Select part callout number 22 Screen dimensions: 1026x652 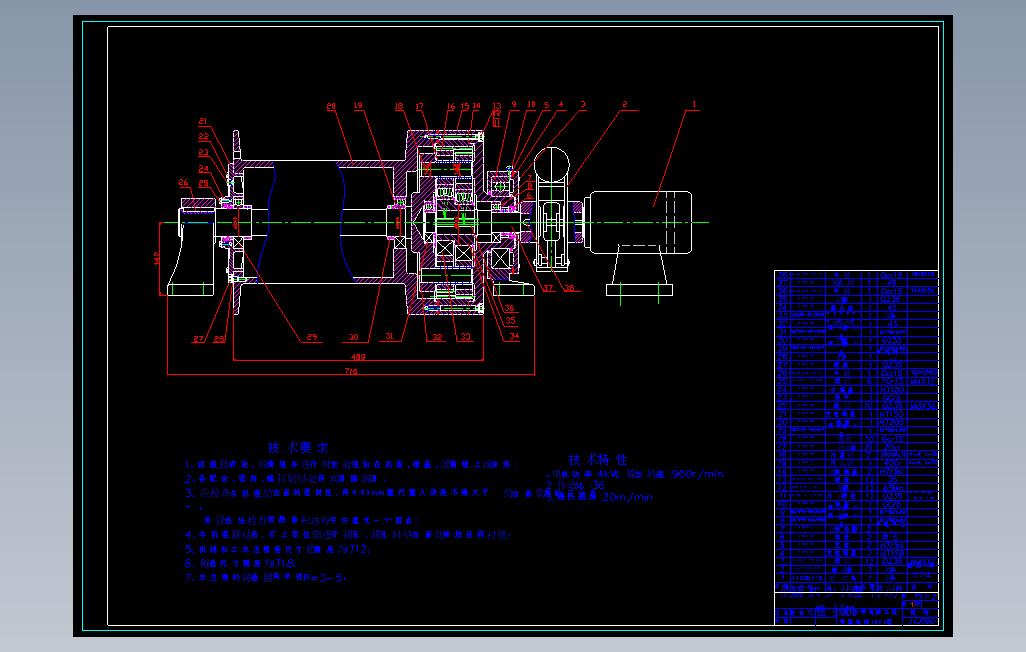tap(203, 137)
